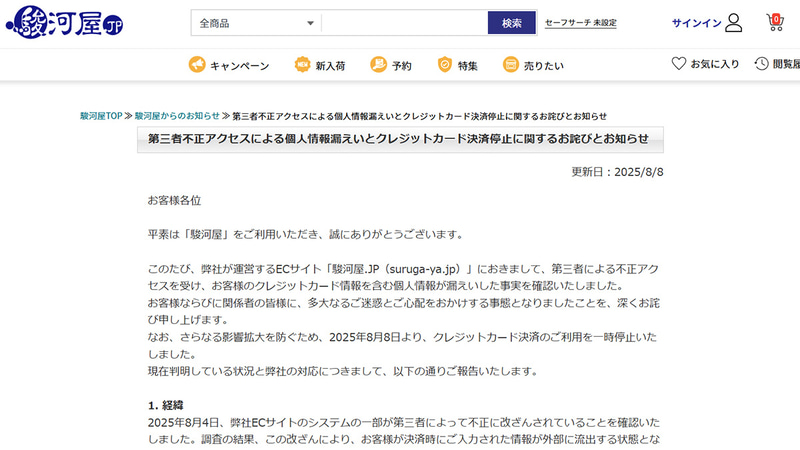Go to 駿河屋TOP breadcrumb link
This screenshot has height=450, width=800.
(101, 116)
